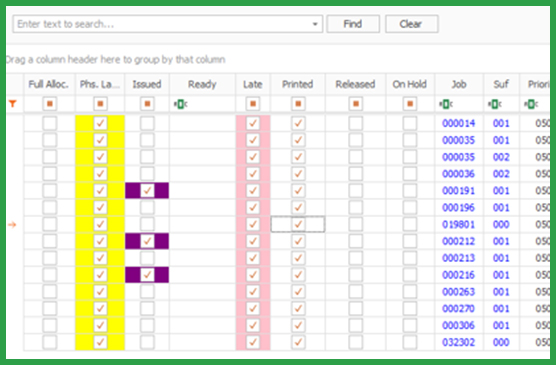Viewport: 556px width, 365px height.
Task: Toggle the Printed filter row checkbox
Action: click(x=298, y=104)
